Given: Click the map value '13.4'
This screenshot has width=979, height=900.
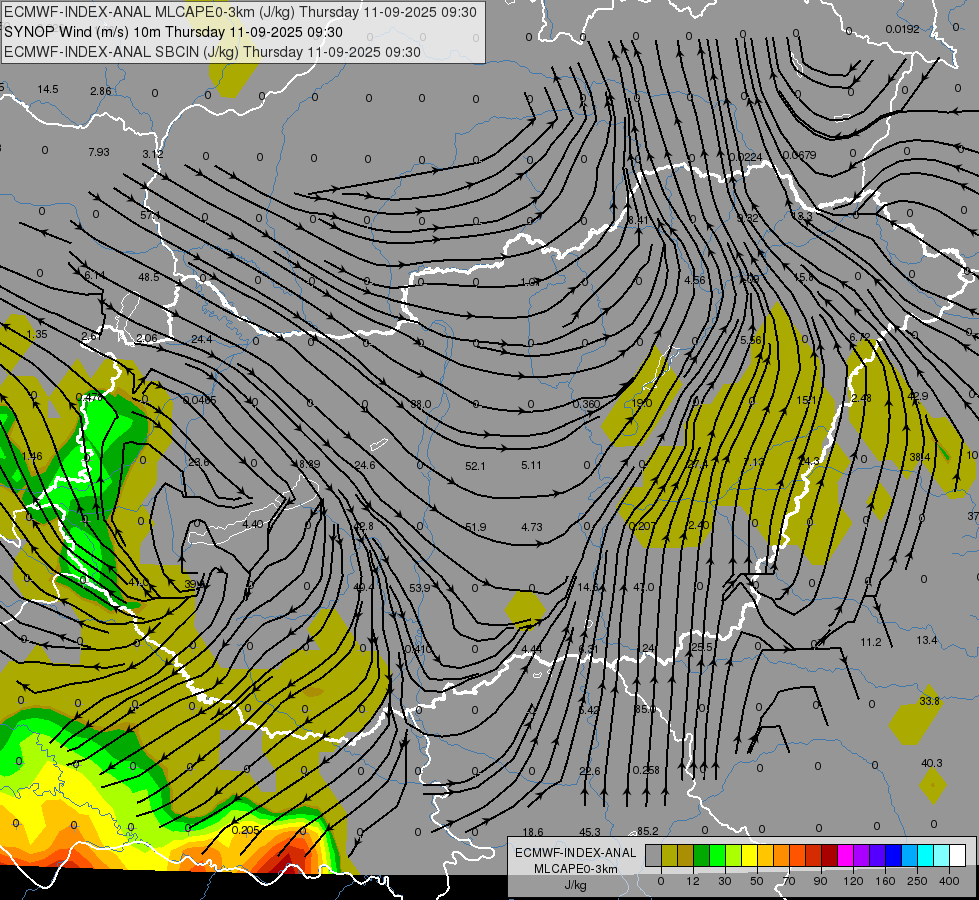Looking at the screenshot, I should point(927,640).
